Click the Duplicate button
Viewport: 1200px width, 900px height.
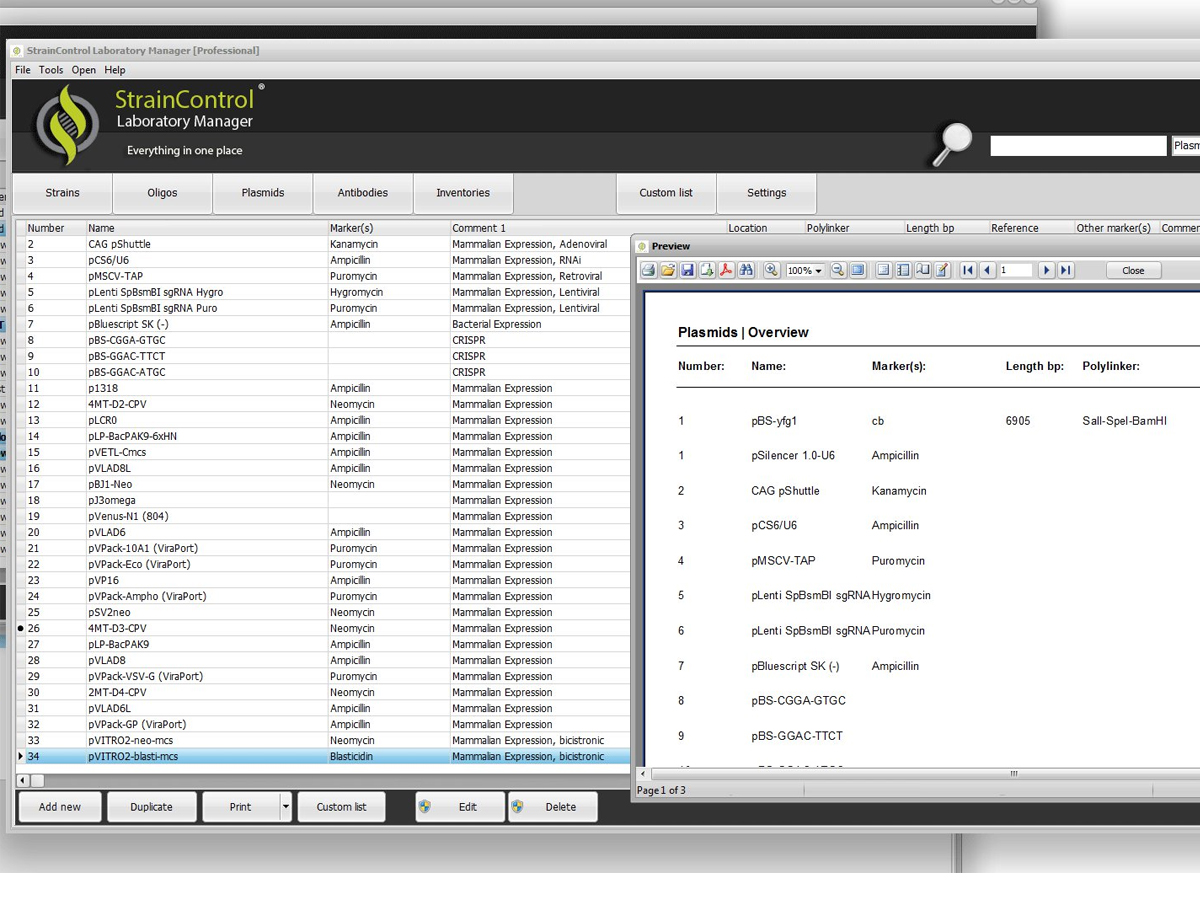(151, 807)
